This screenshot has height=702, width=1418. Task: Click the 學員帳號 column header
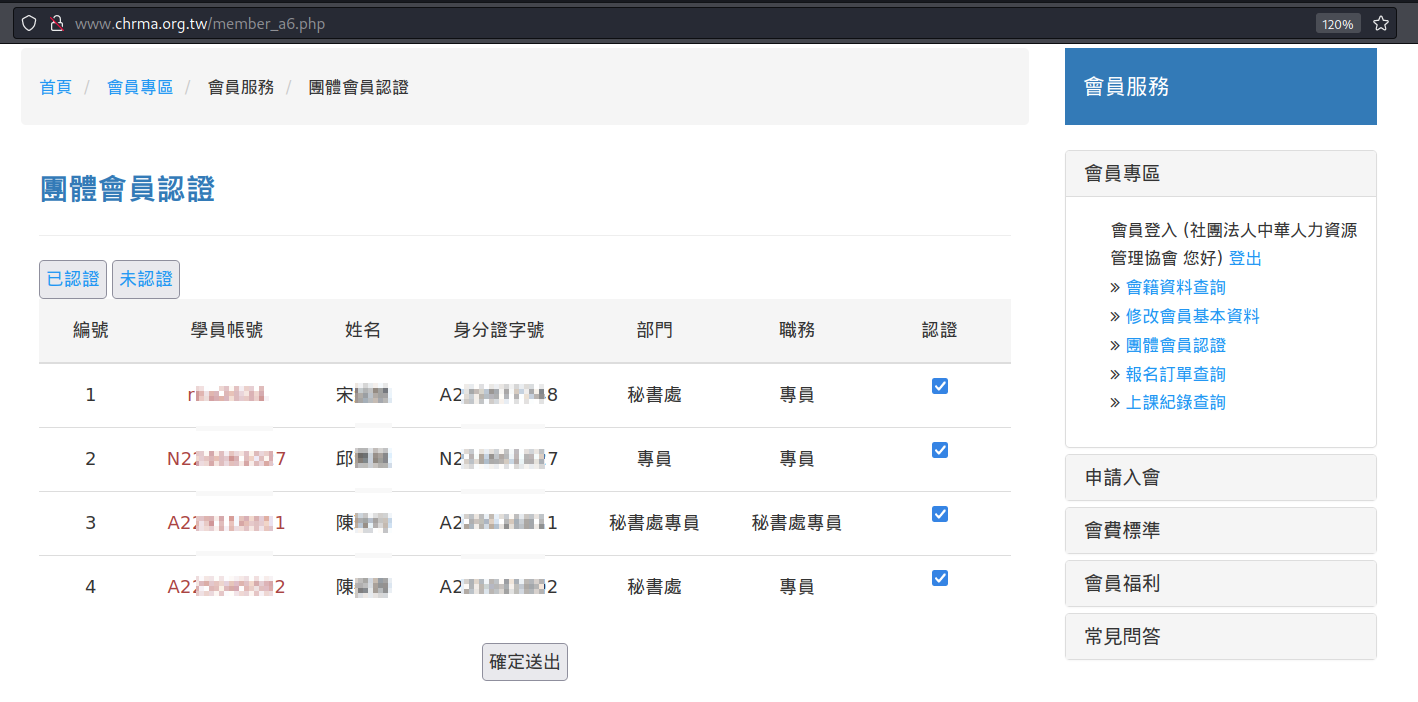click(x=227, y=330)
